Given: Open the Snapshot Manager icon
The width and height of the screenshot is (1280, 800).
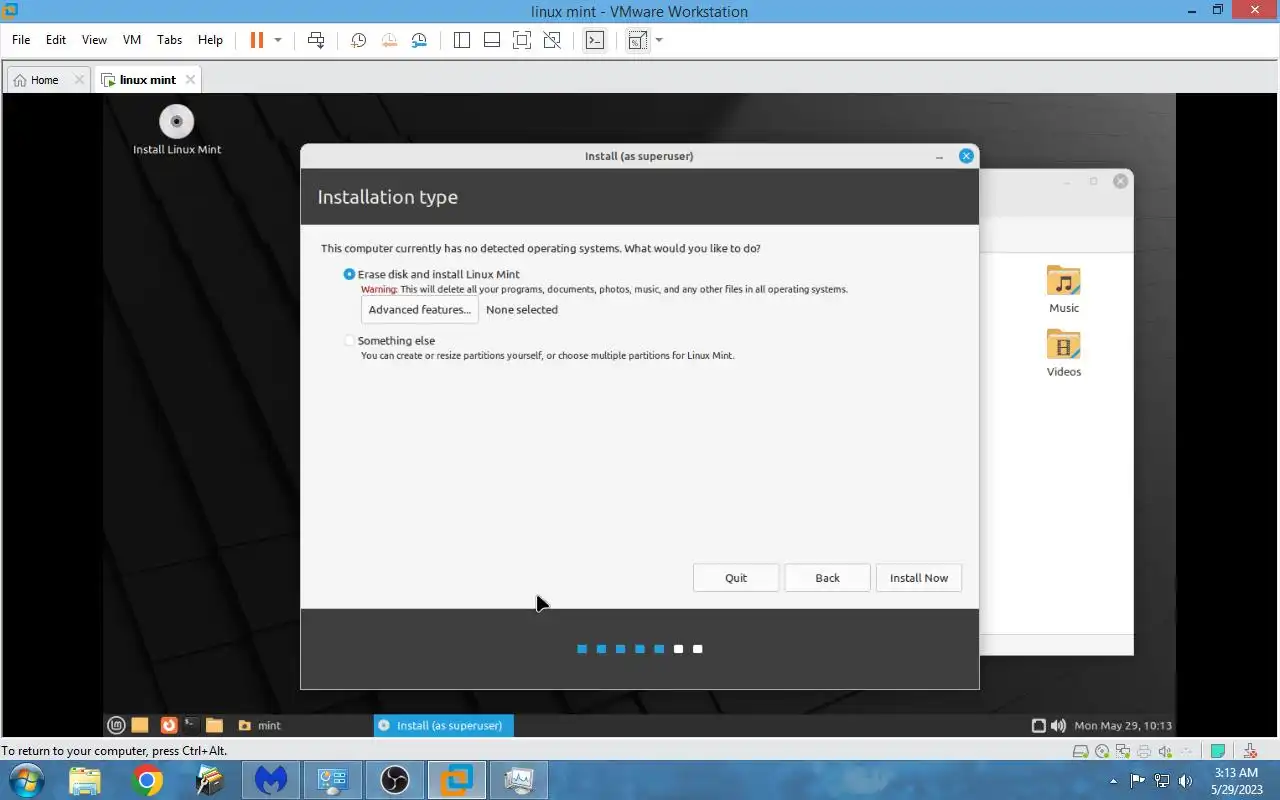Looking at the screenshot, I should (419, 40).
